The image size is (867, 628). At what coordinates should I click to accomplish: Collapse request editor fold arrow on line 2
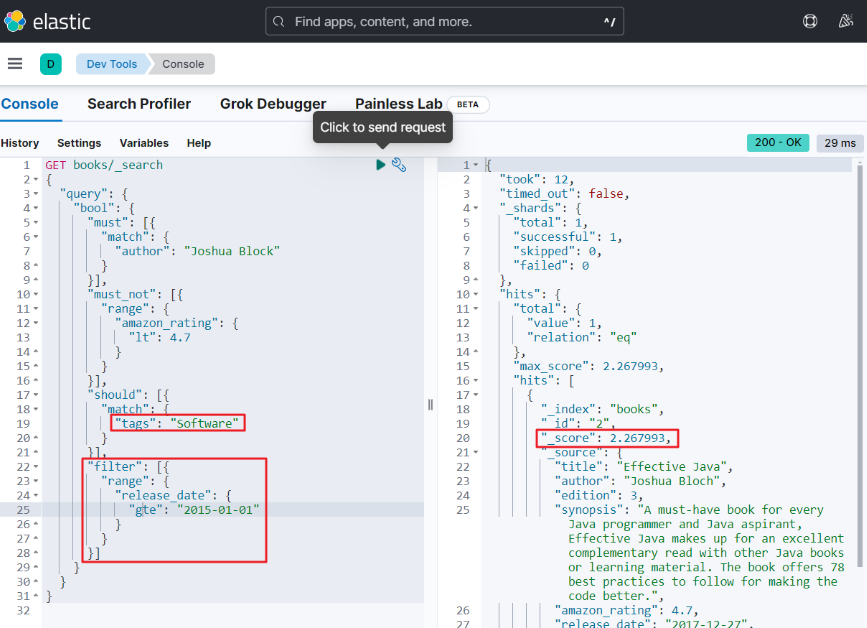pyautogui.click(x=36, y=180)
